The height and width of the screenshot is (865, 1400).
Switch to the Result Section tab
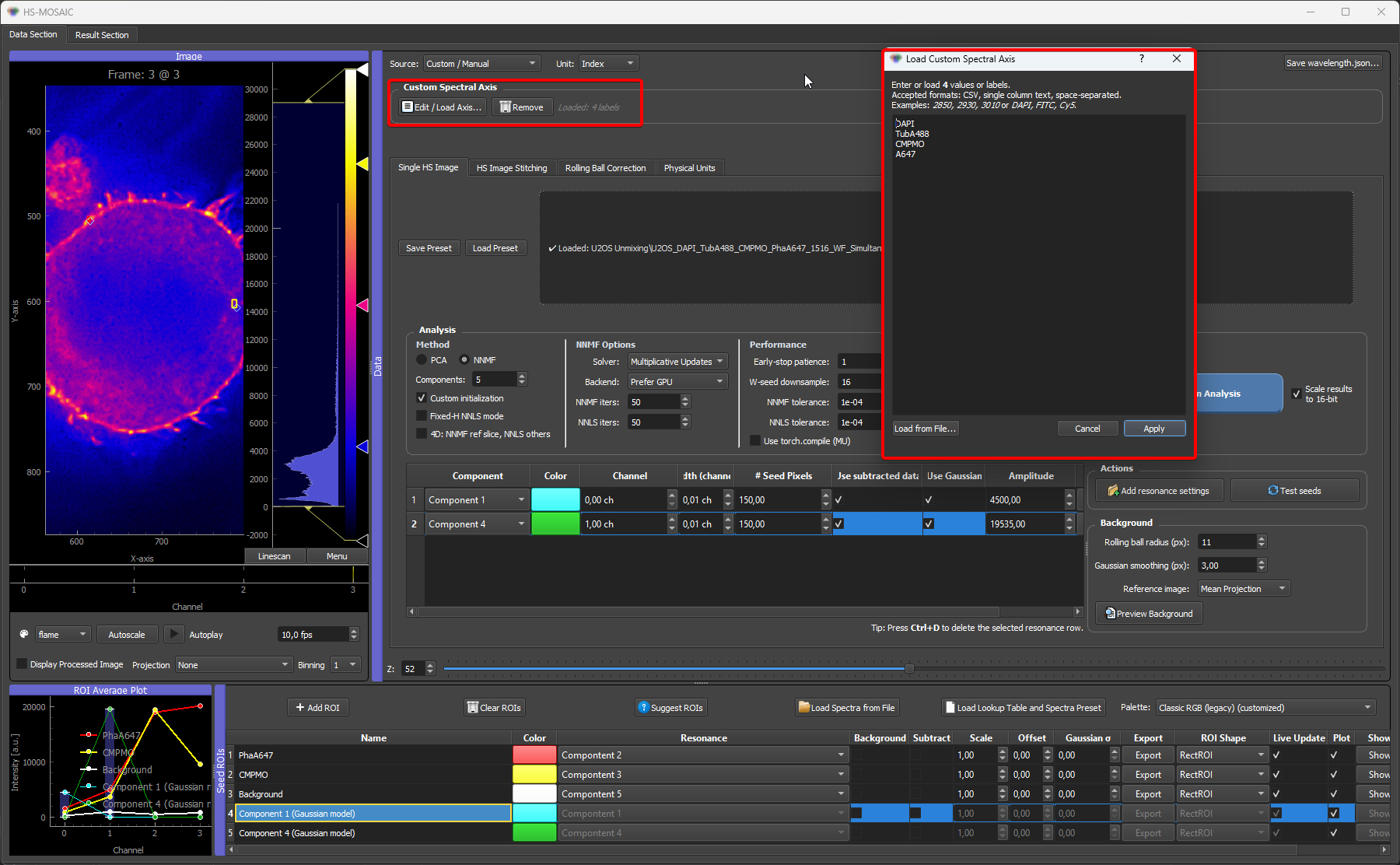[x=102, y=35]
